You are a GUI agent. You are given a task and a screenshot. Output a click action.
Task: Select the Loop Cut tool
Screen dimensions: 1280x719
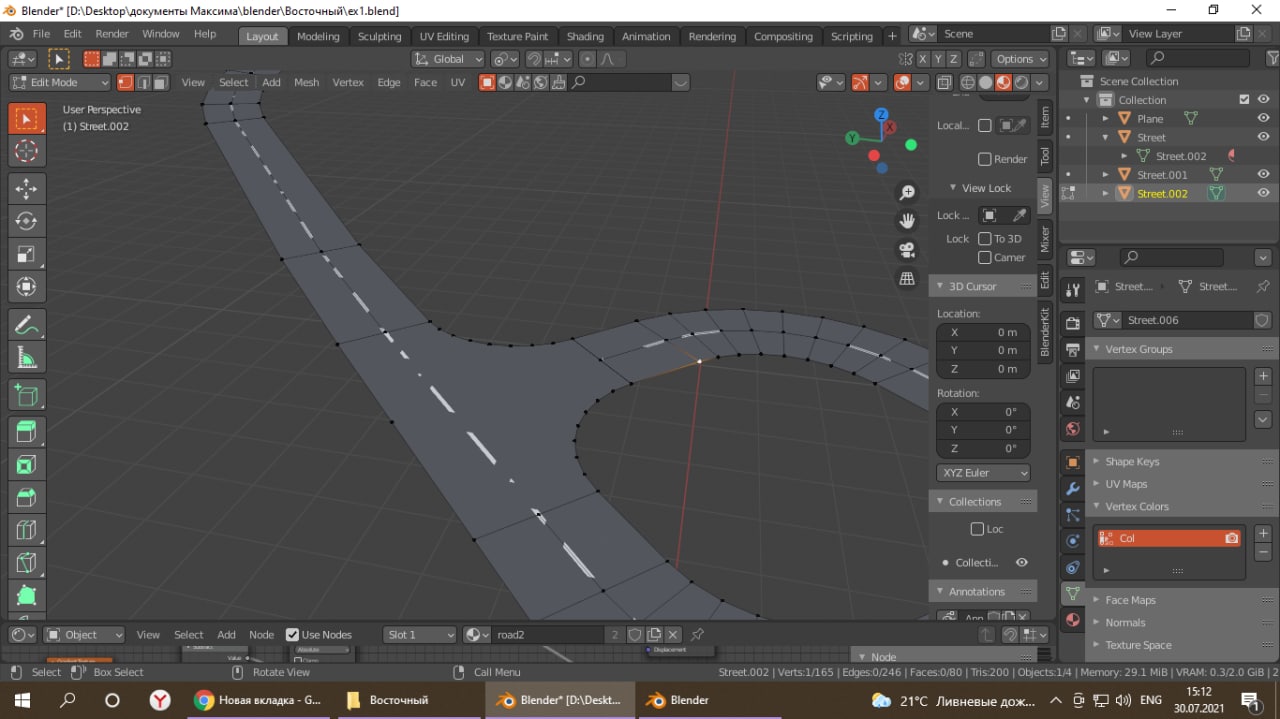[27, 531]
